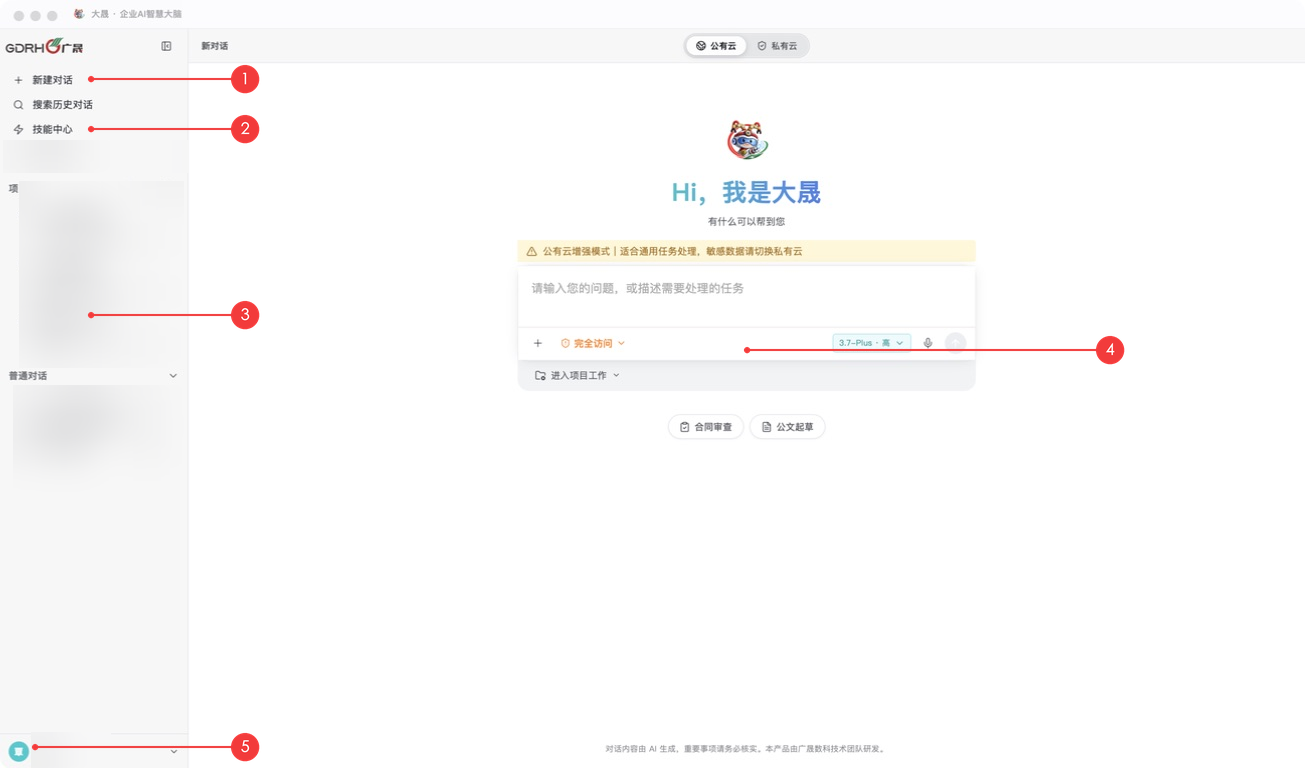The image size is (1305, 768).
Task: Focus the question input box
Action: point(746,295)
